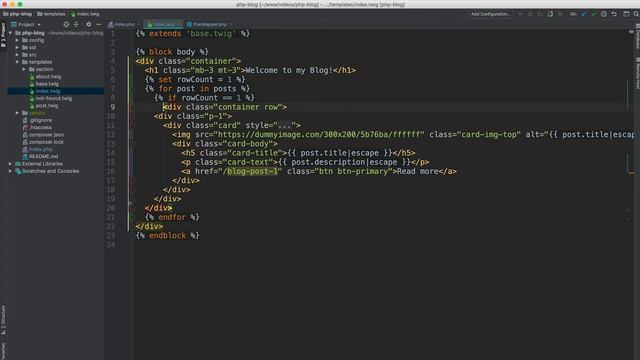Select not-found.twig in project tree

pos(53,98)
